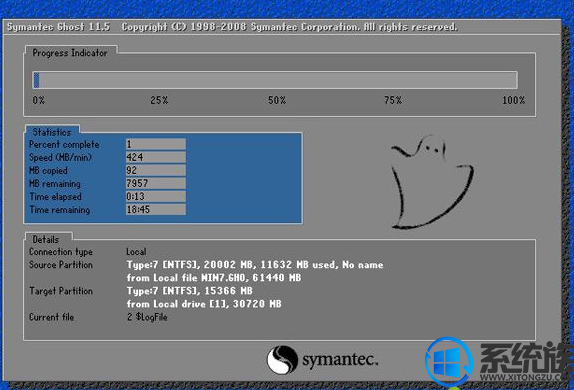Click the Current file label

pos(52,317)
